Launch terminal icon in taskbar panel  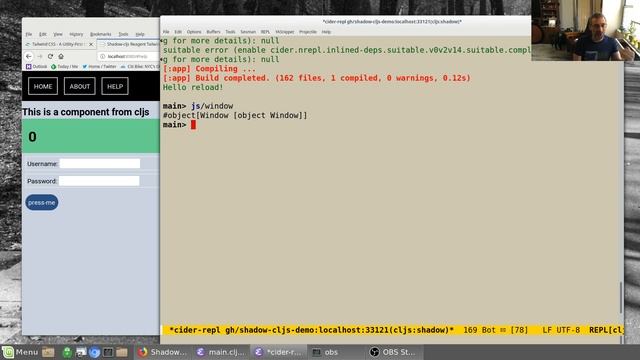(108, 352)
